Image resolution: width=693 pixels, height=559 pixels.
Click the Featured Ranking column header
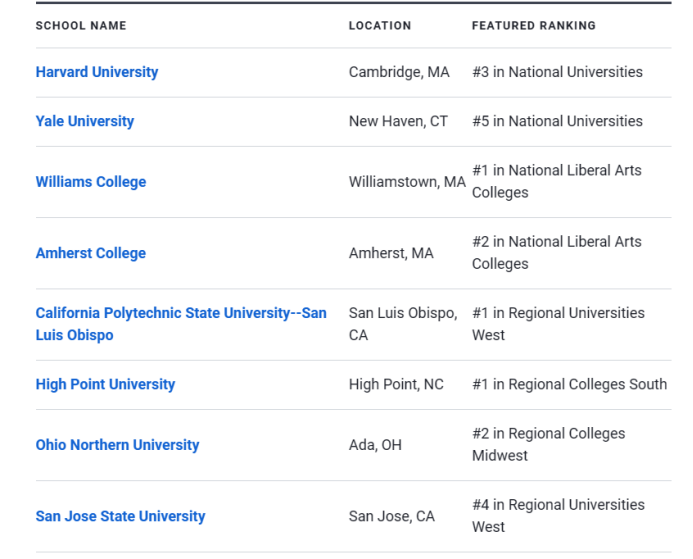pos(534,26)
